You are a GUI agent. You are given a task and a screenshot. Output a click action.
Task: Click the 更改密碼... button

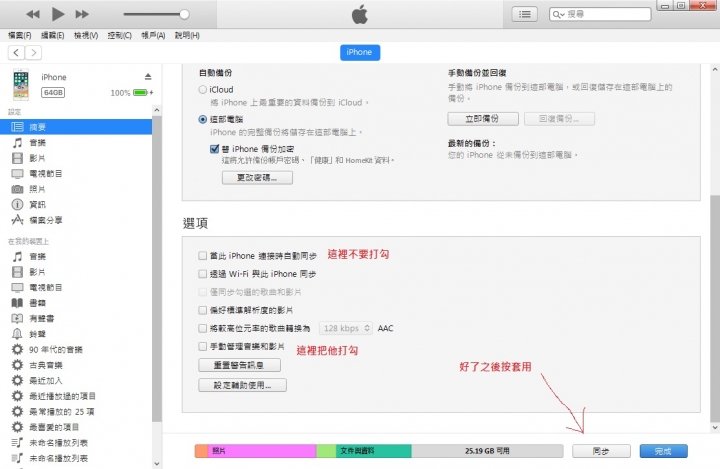tap(257, 178)
